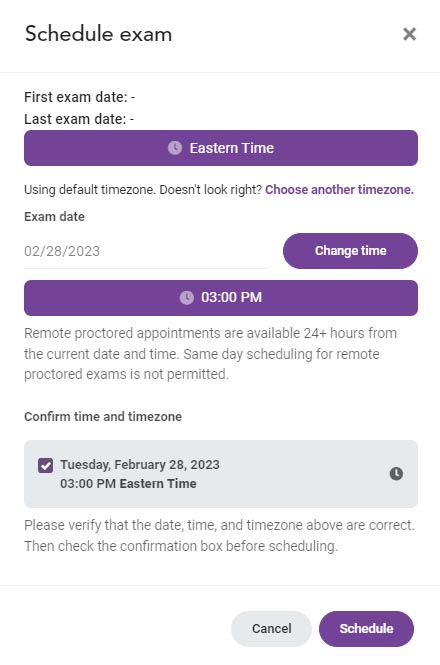Image resolution: width=440 pixels, height=665 pixels.
Task: Click the remote proctored appointments notice text
Action: (210, 354)
